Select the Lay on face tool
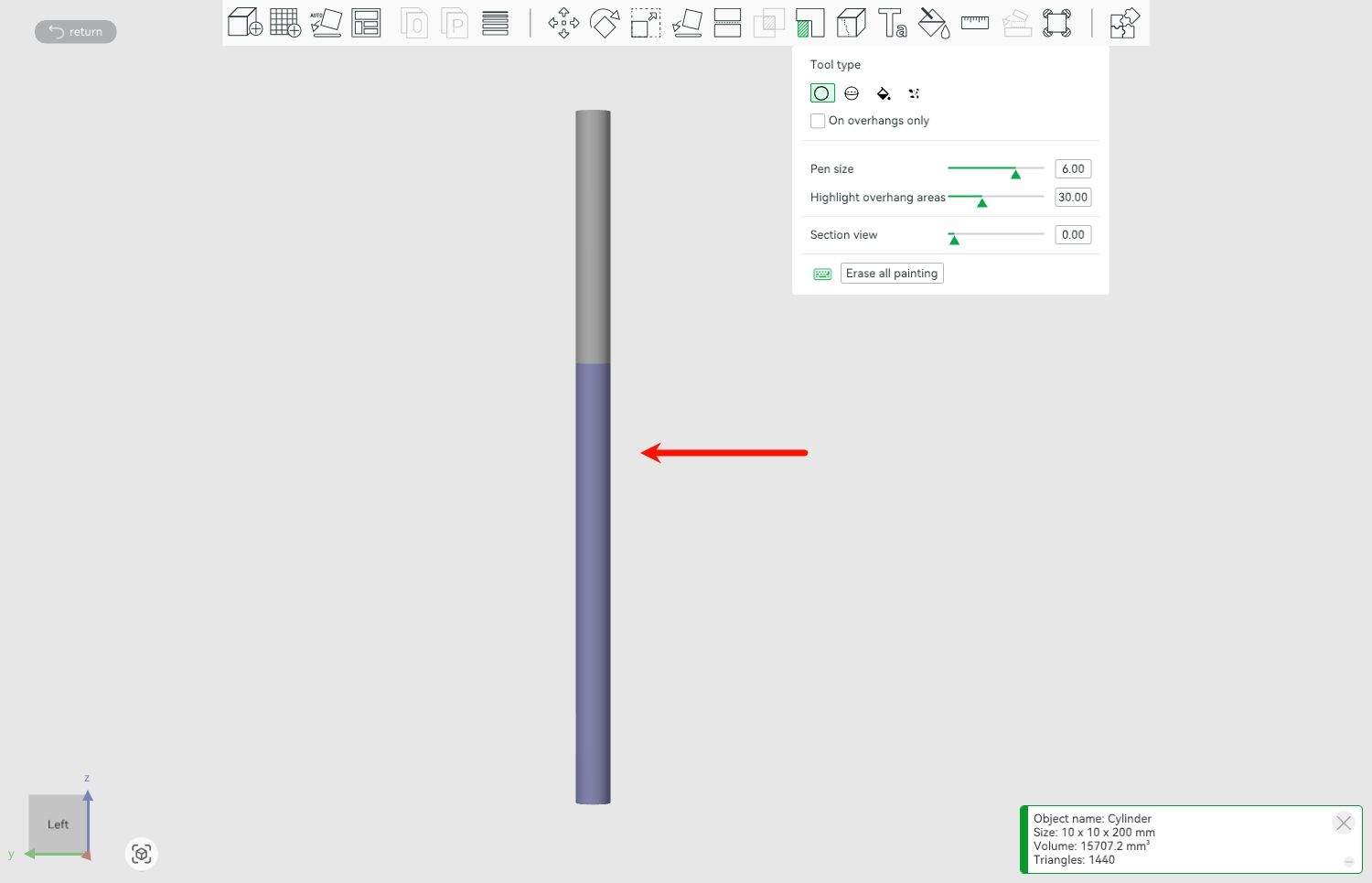 coord(687,23)
